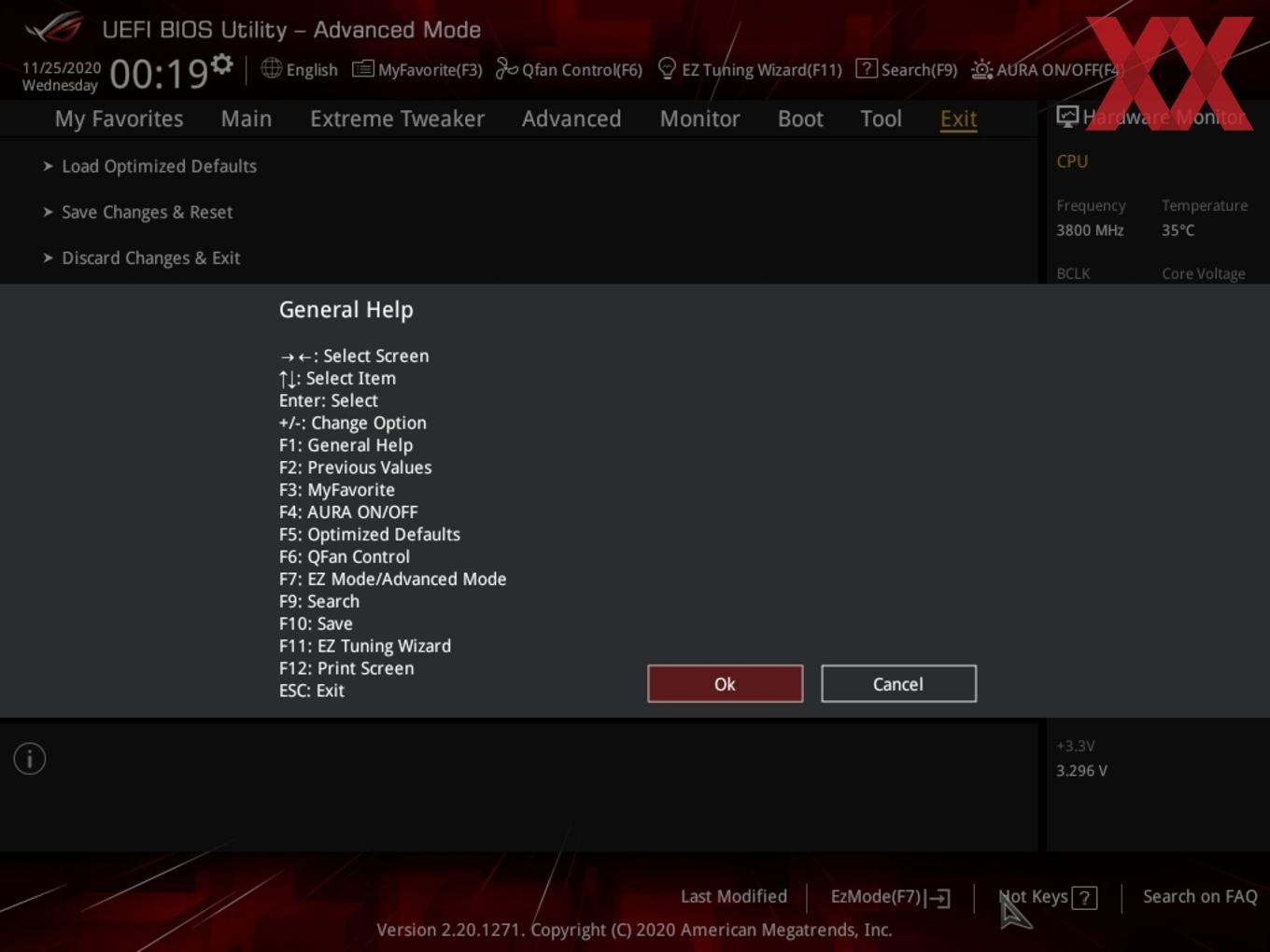Click the Hardware Monitor screen icon

click(x=1067, y=116)
